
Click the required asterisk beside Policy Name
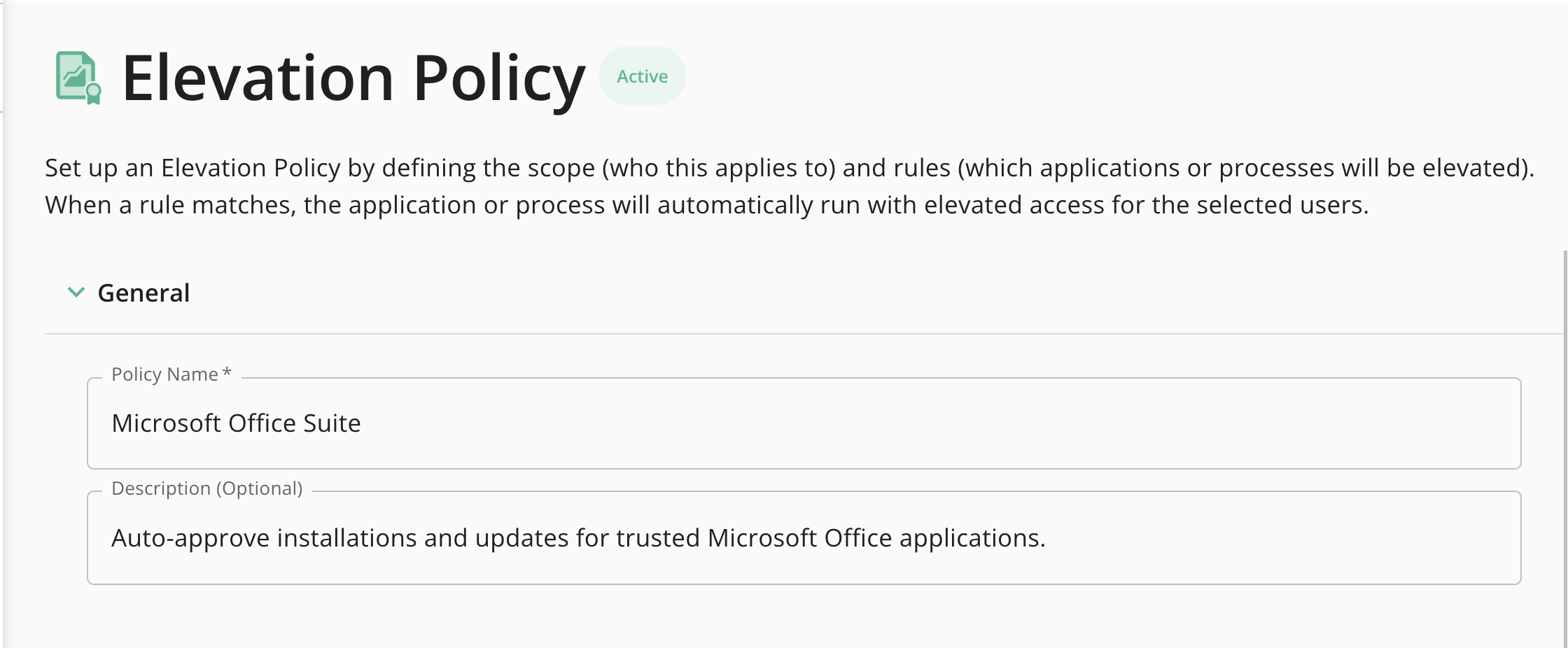pos(227,372)
